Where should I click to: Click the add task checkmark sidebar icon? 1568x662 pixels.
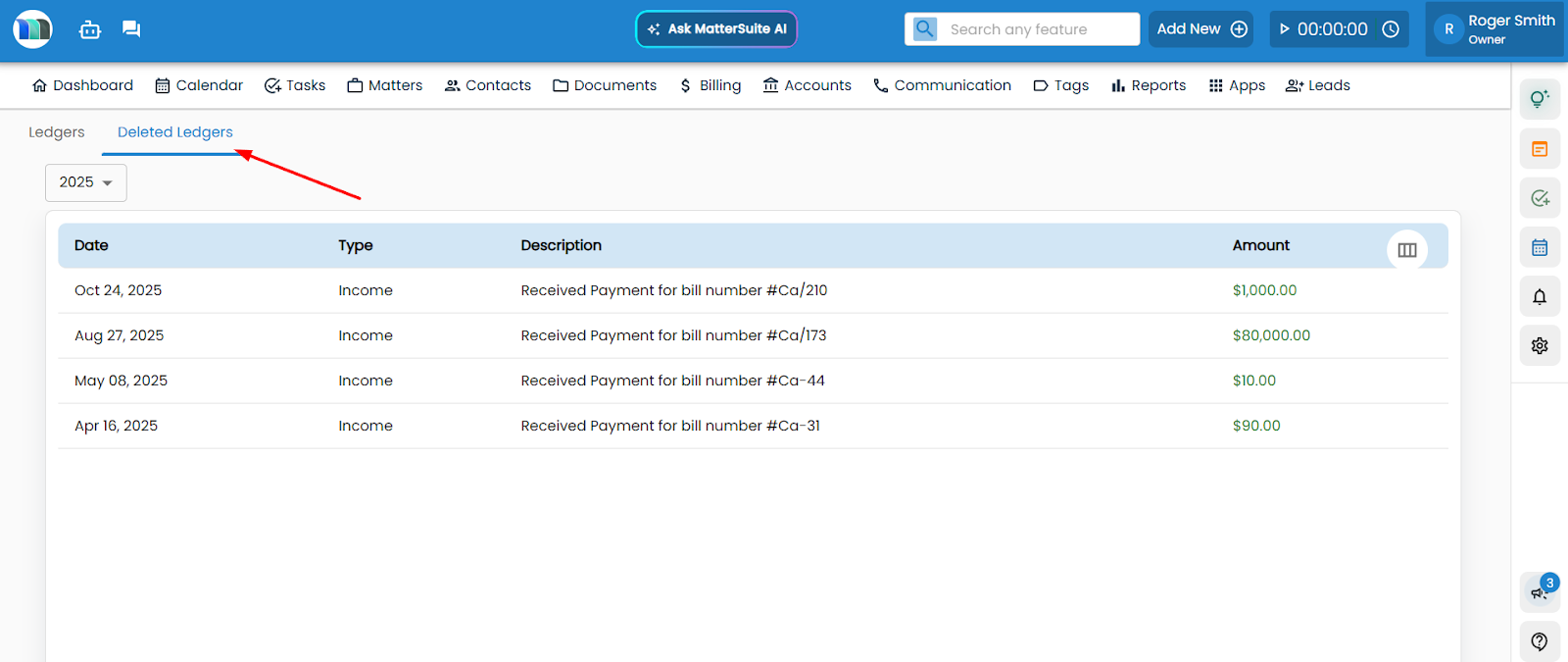click(1539, 198)
